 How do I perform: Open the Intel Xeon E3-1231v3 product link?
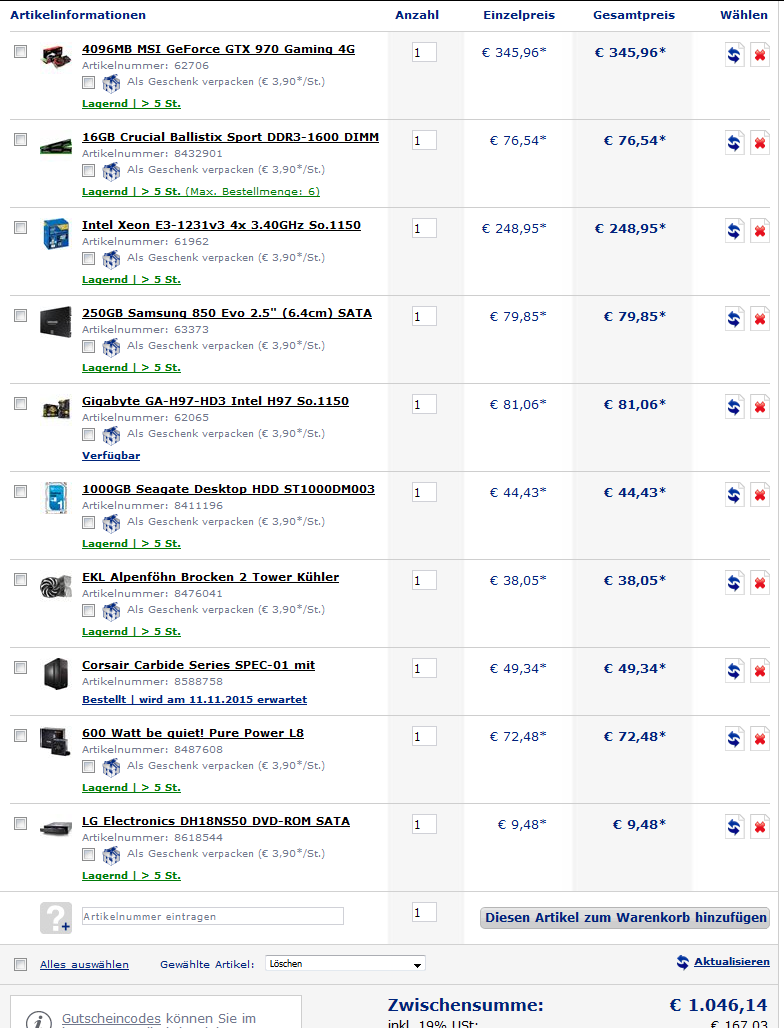tap(221, 225)
